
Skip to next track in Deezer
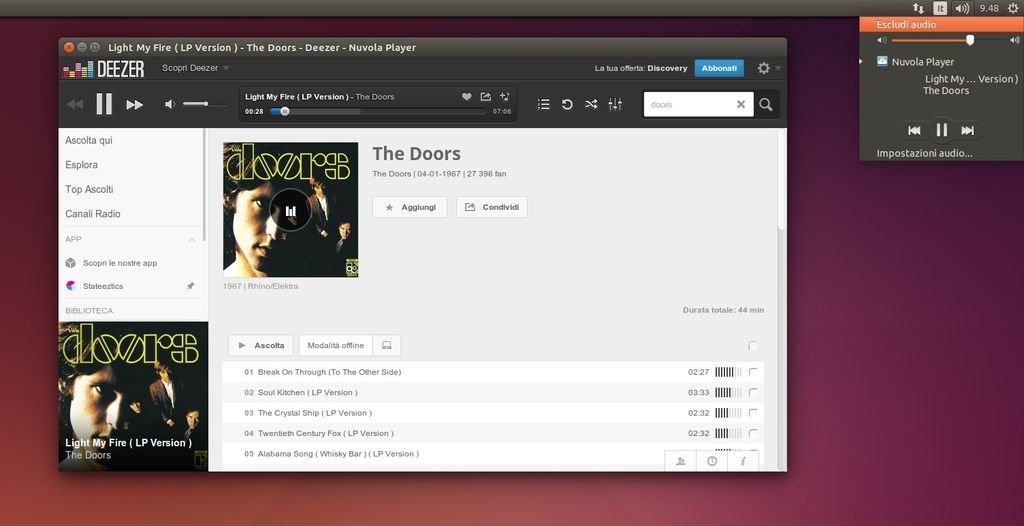135,105
